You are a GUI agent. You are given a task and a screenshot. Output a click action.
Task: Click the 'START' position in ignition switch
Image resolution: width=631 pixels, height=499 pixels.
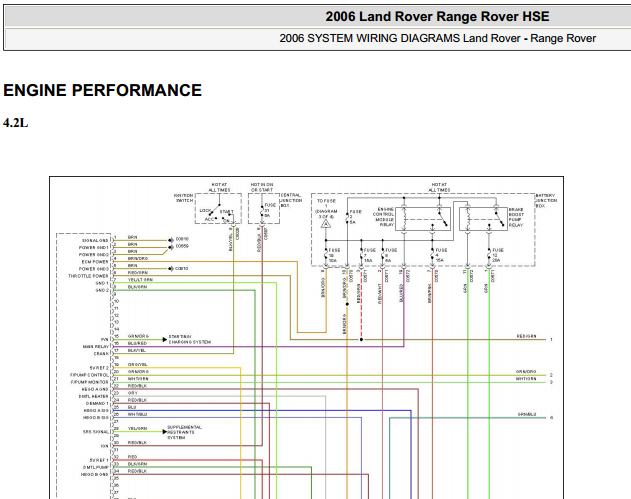click(227, 212)
